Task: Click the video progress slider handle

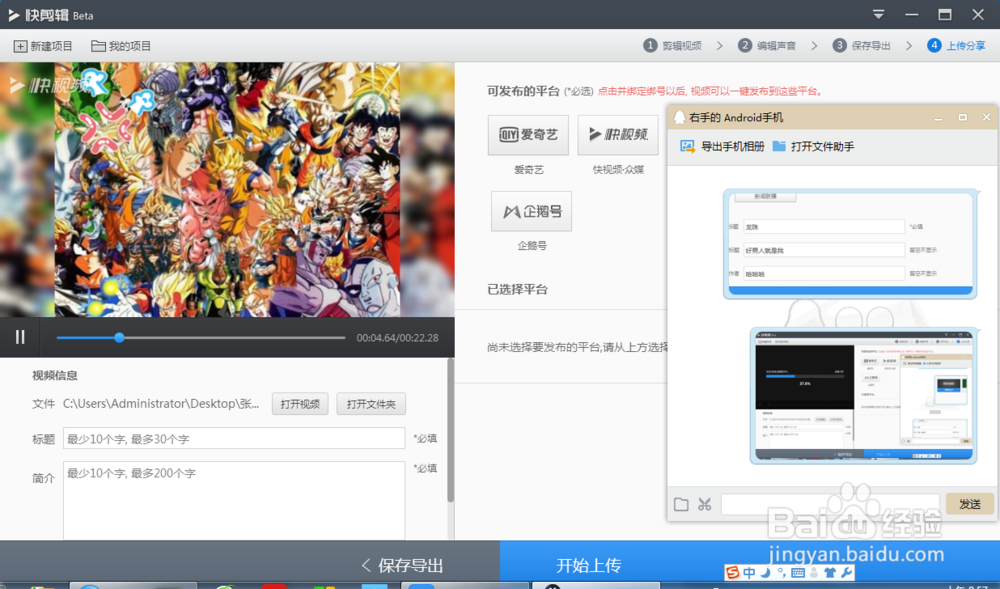Action: (x=119, y=338)
